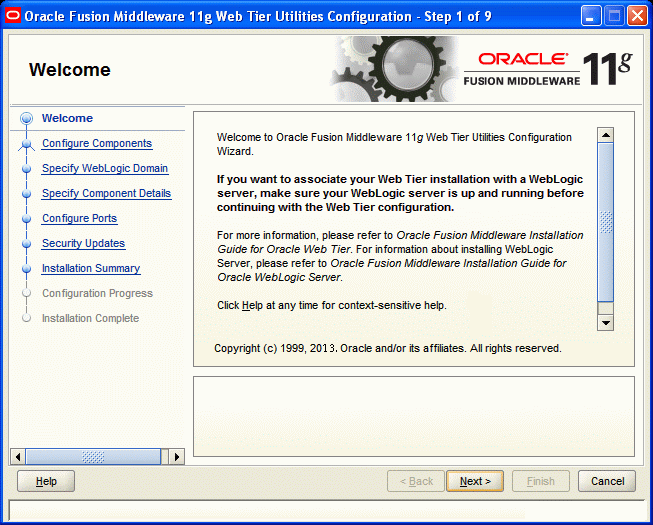This screenshot has width=653, height=525.
Task: Click the 'Click Help at any time' sentence
Action: pos(332,305)
